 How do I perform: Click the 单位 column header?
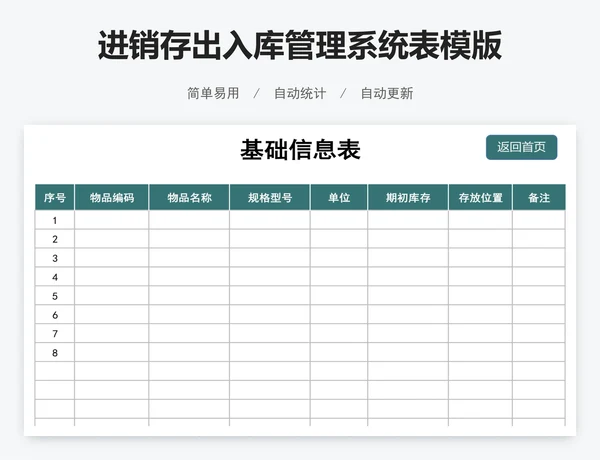[x=339, y=198]
